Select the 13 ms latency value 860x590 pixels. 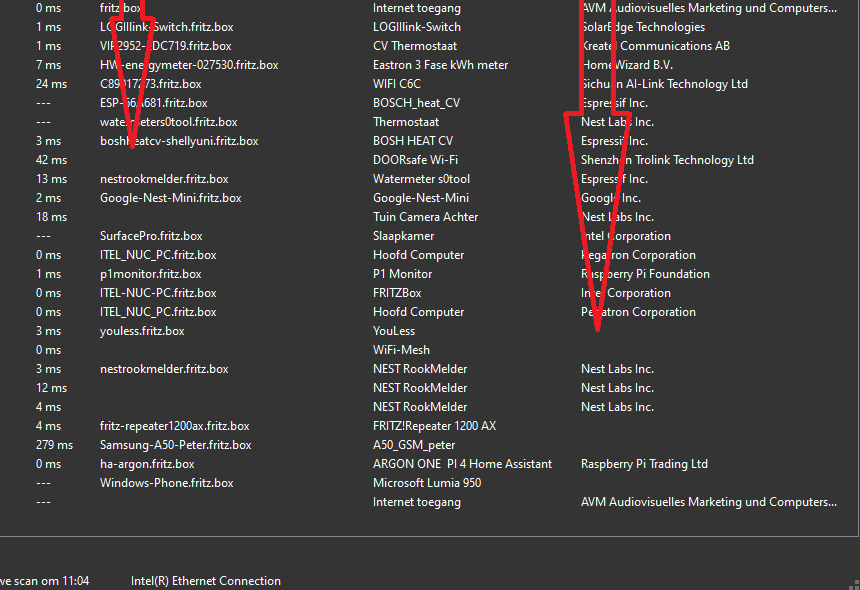pos(52,179)
